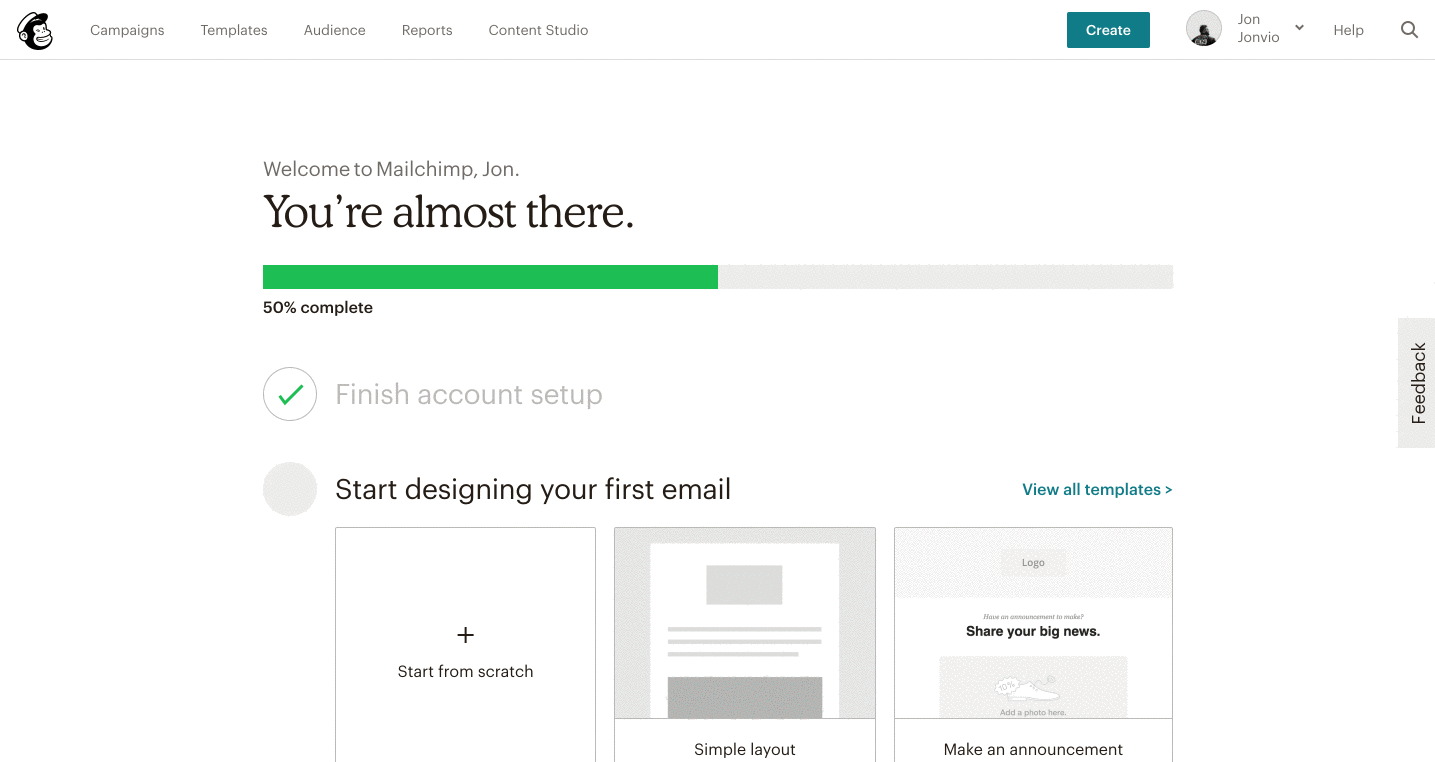The width and height of the screenshot is (1435, 762).
Task: Open the search magnifier icon
Action: click(x=1409, y=30)
